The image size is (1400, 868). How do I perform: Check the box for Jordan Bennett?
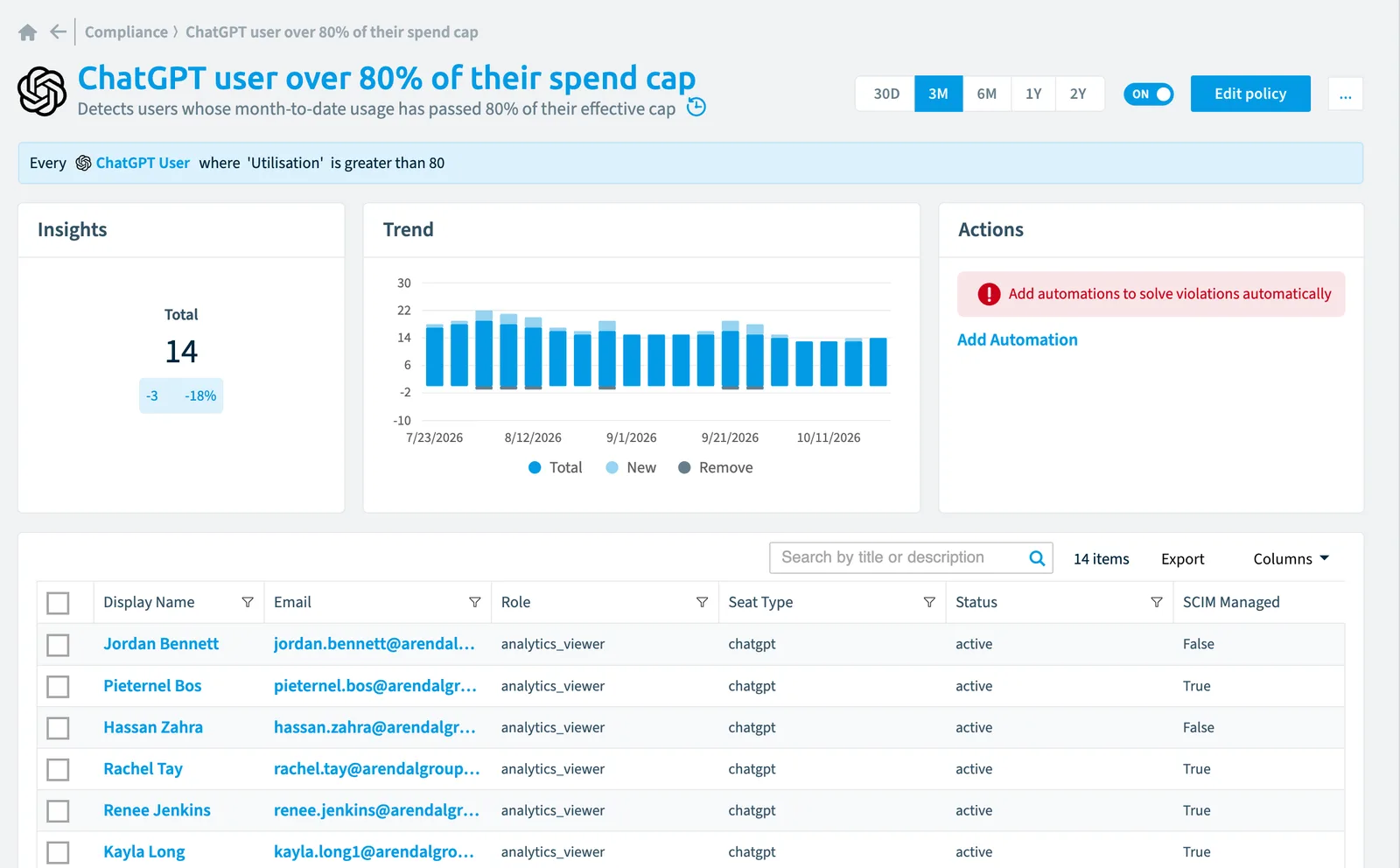pos(58,645)
